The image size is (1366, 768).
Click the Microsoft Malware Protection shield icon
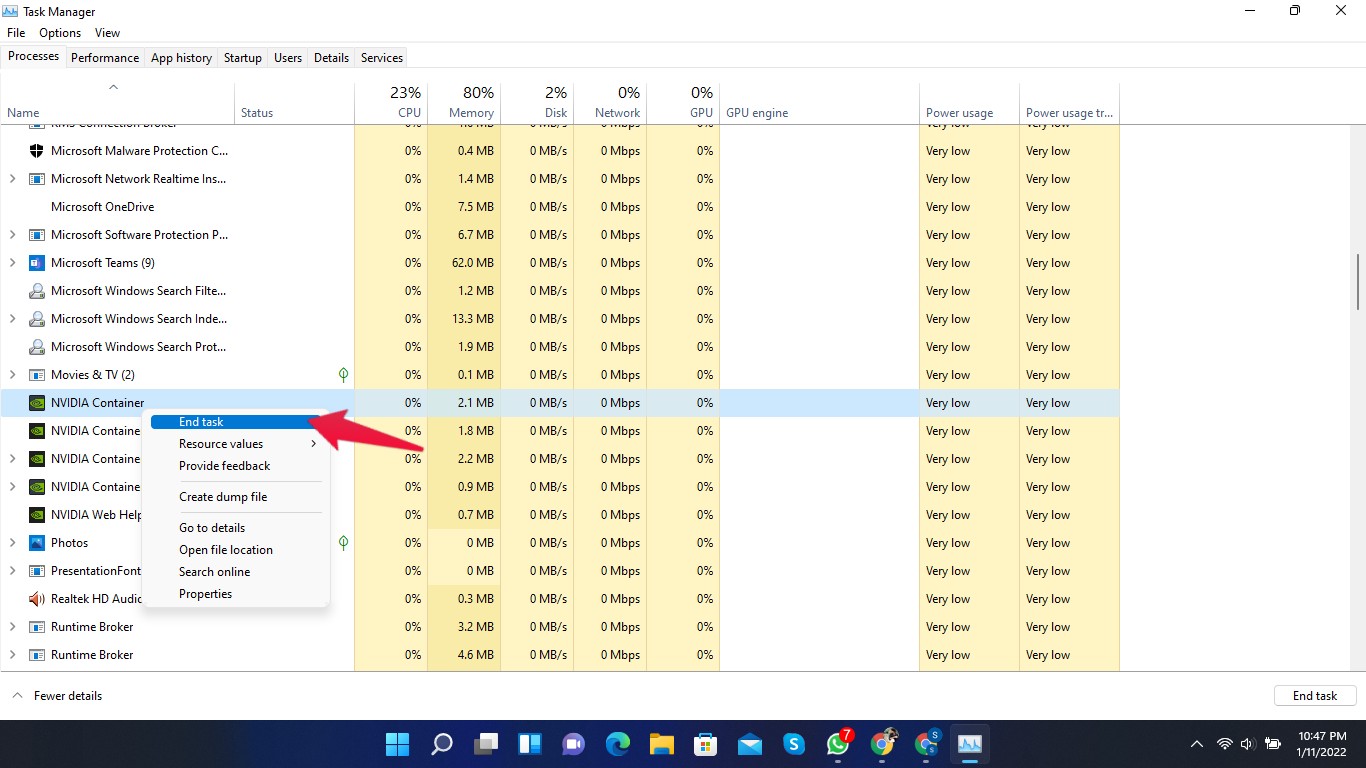pyautogui.click(x=37, y=151)
